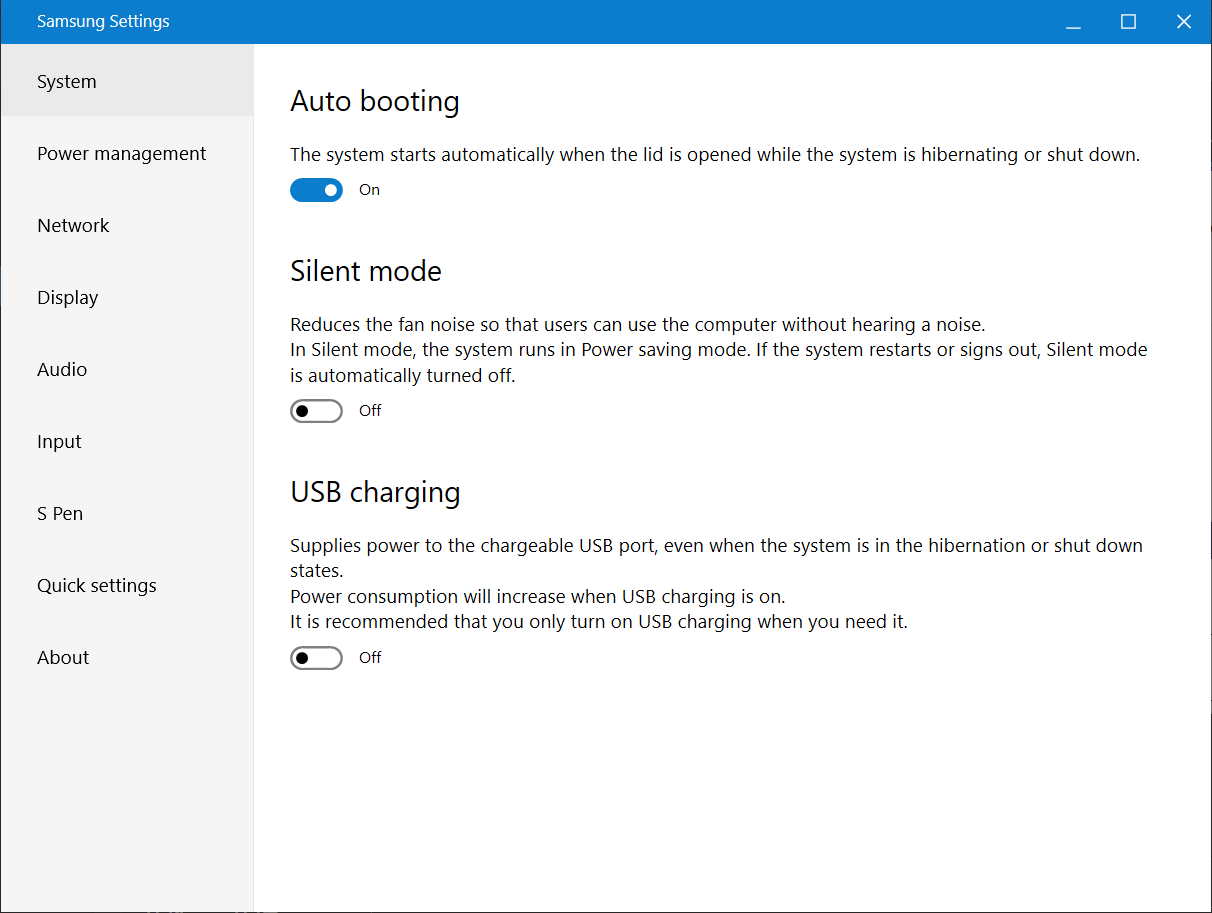Viewport: 1212px width, 913px height.
Task: Click the Auto booting heading
Action: pos(375,101)
